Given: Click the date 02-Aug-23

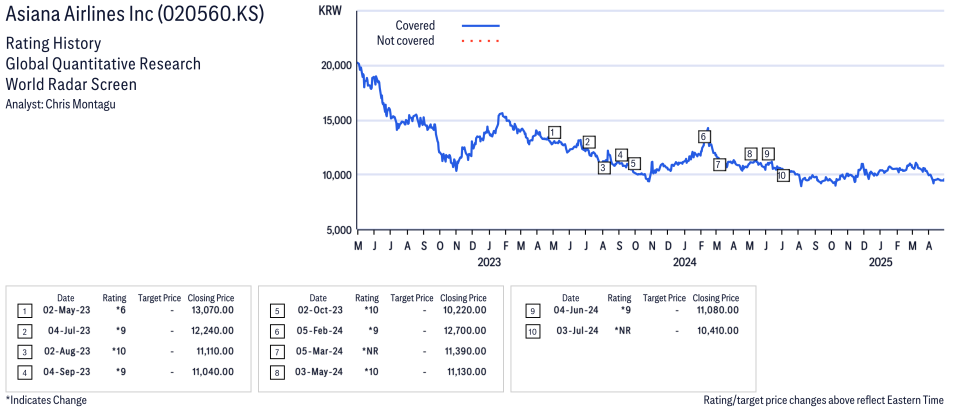Looking at the screenshot, I should coord(65,352).
